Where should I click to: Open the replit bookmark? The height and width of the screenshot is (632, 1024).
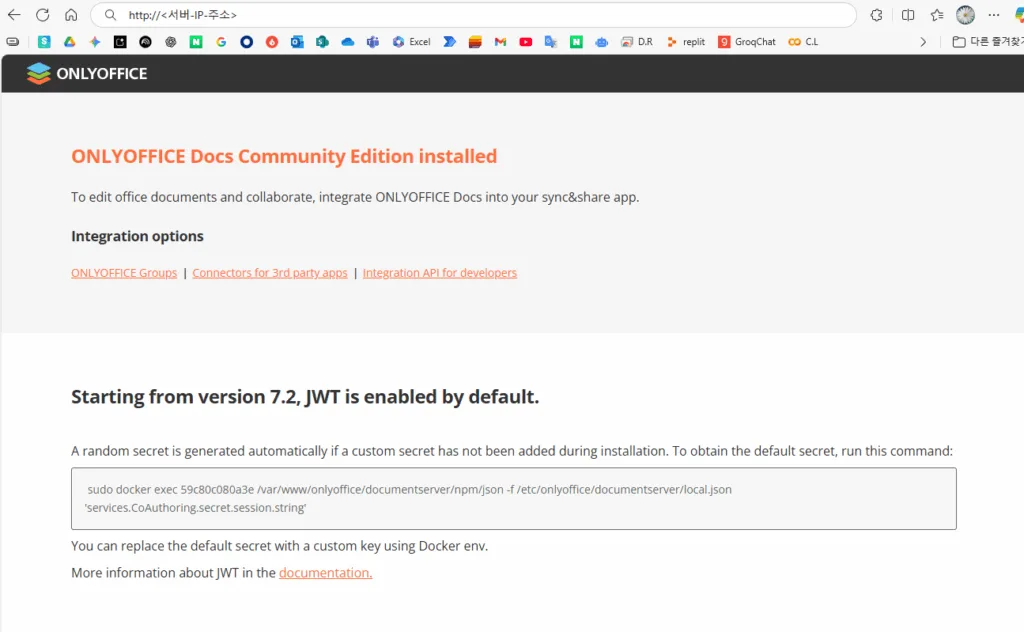tap(686, 42)
